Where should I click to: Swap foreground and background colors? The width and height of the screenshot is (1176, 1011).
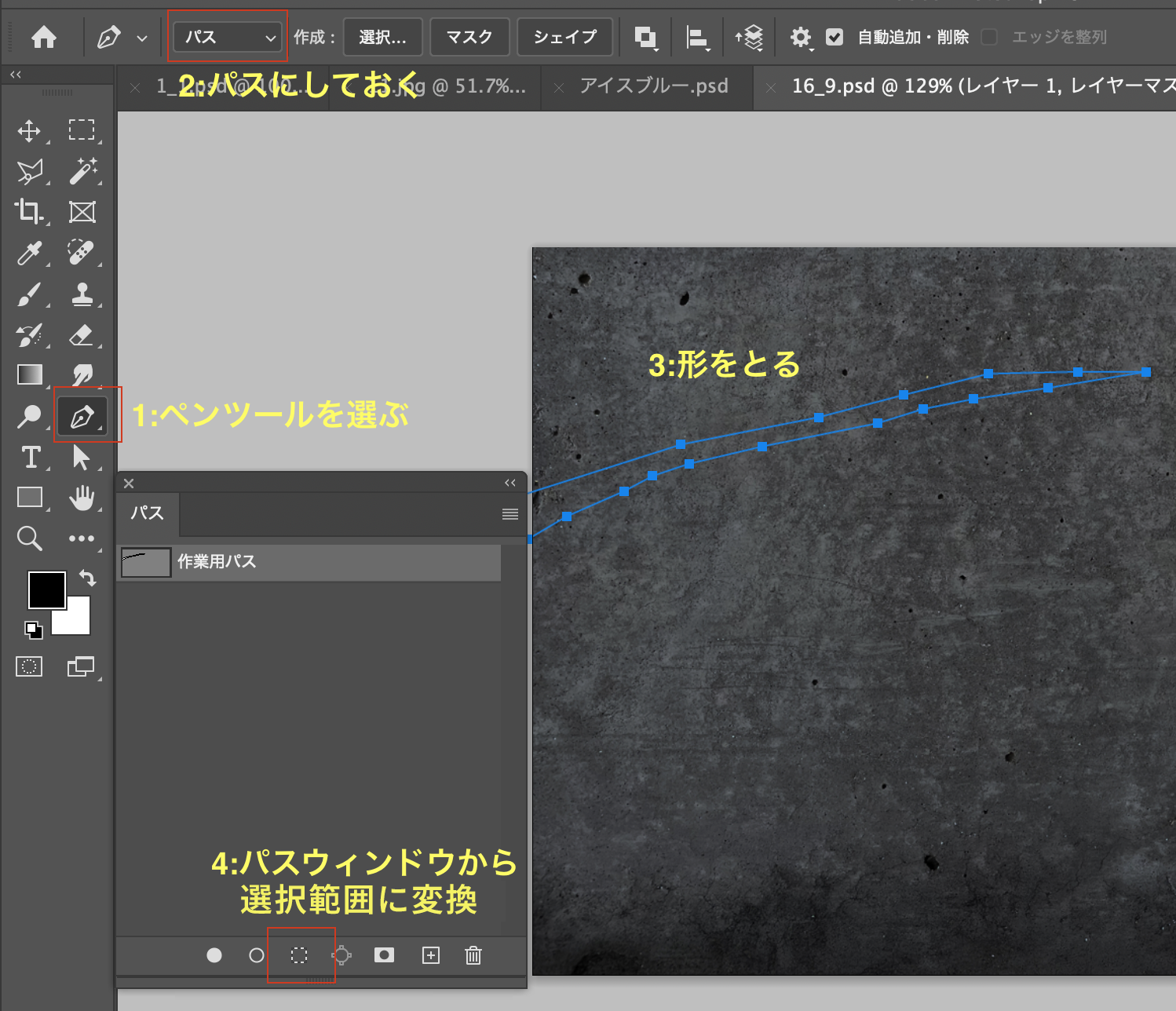tap(88, 578)
